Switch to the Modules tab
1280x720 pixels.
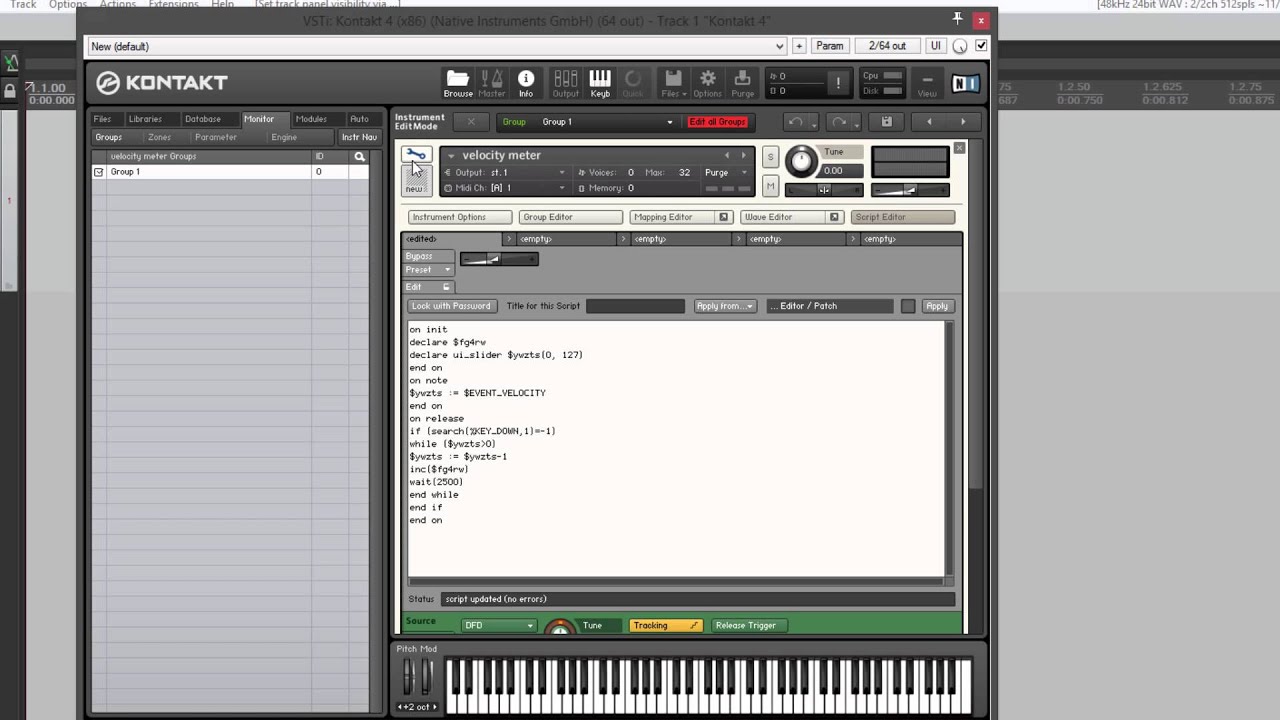tap(311, 119)
